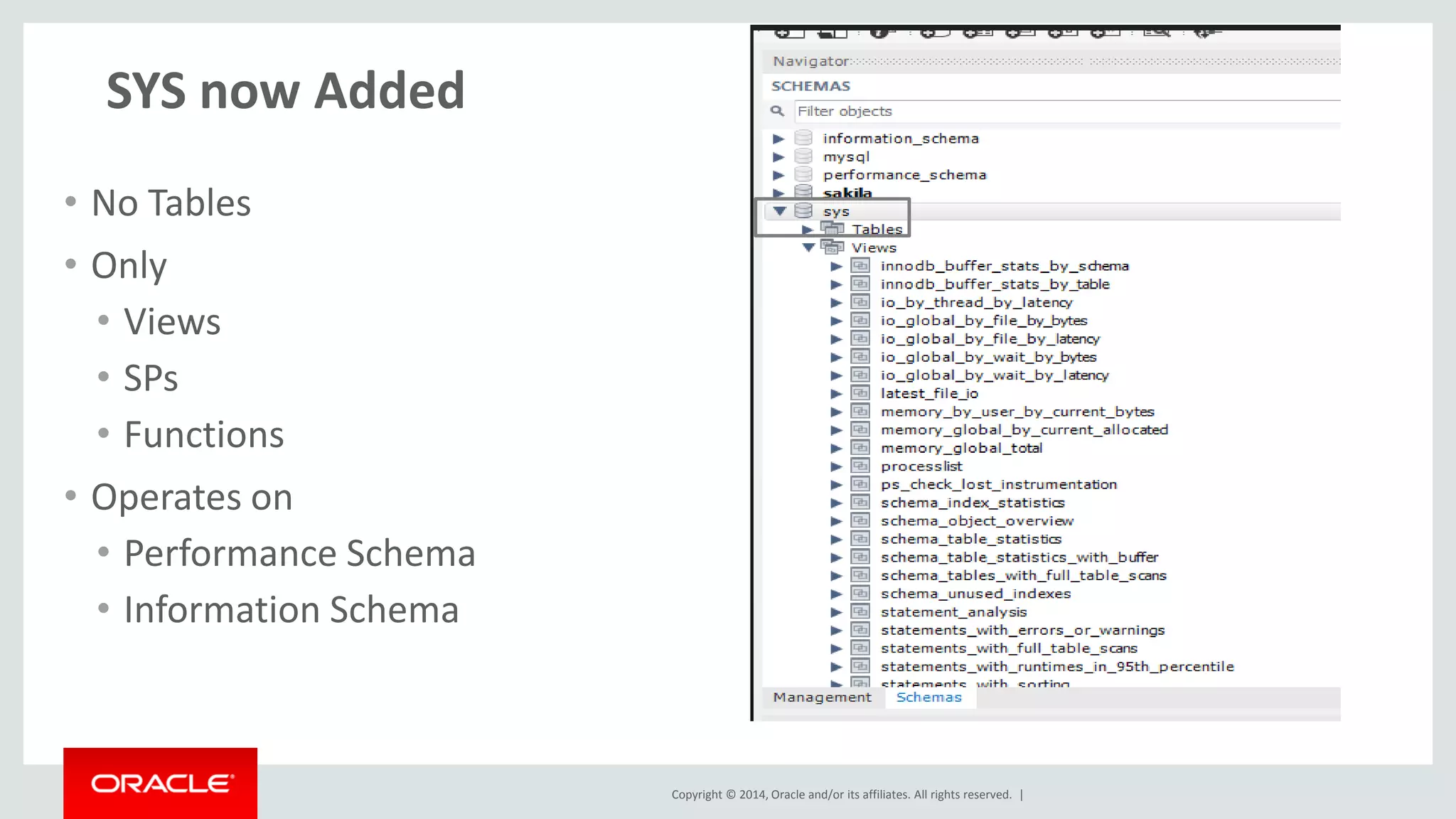Image resolution: width=1456 pixels, height=819 pixels.
Task: Click the view icon of io_global_by_file_by_bytes
Action: [x=860, y=320]
